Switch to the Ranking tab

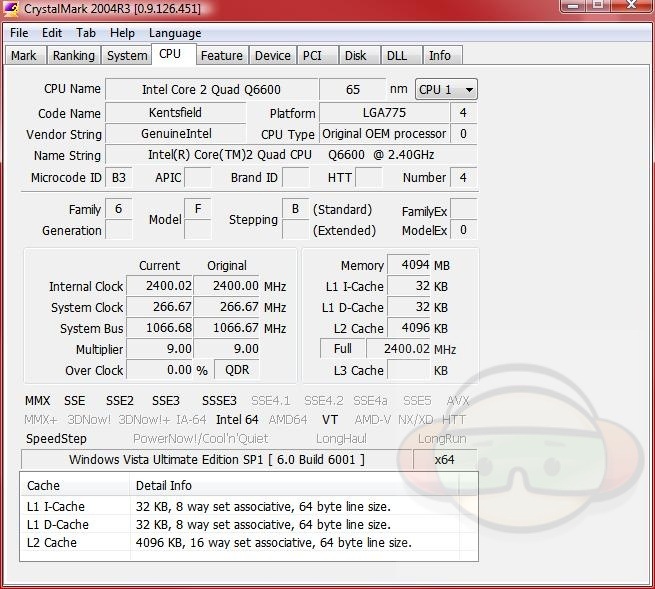[73, 56]
